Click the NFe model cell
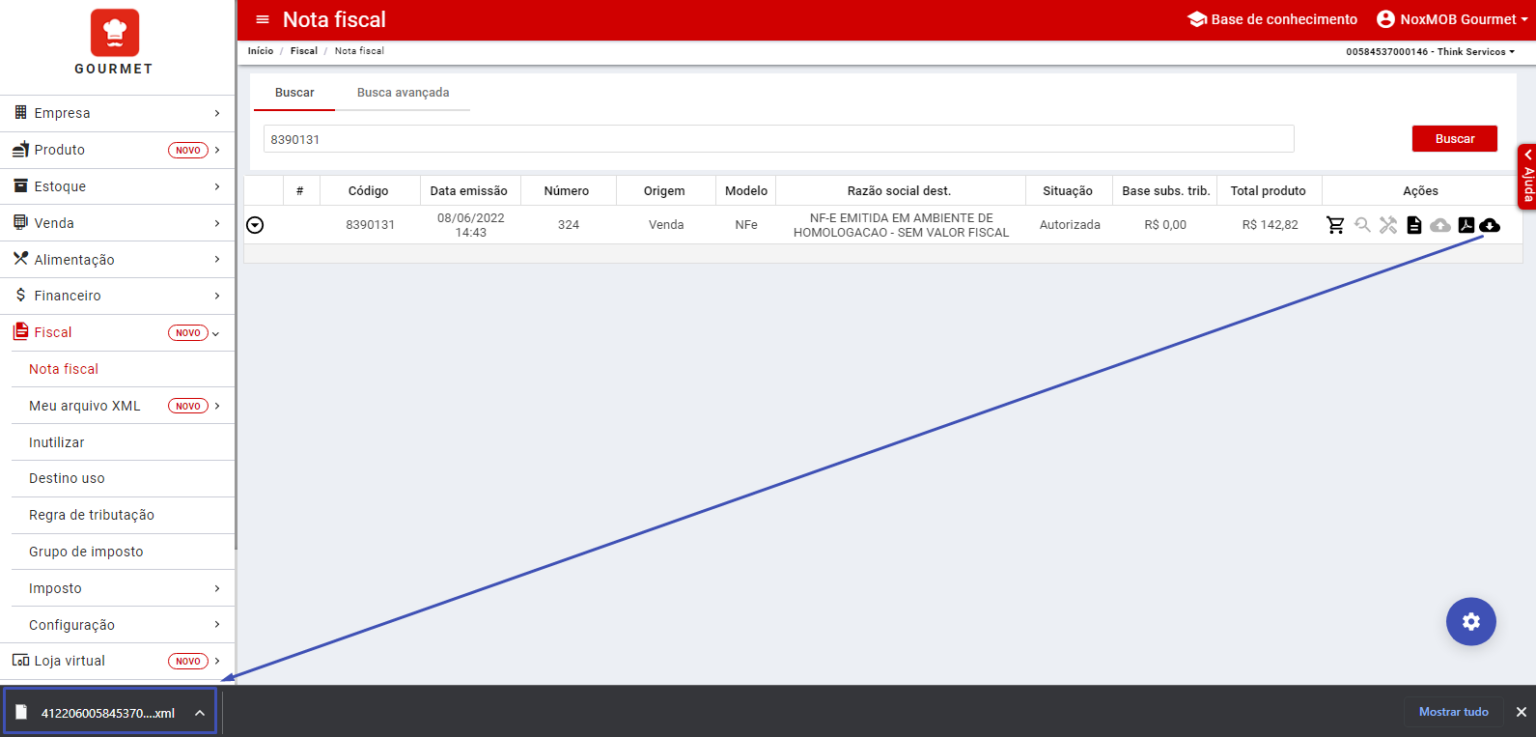The height and width of the screenshot is (737, 1536). pos(746,225)
